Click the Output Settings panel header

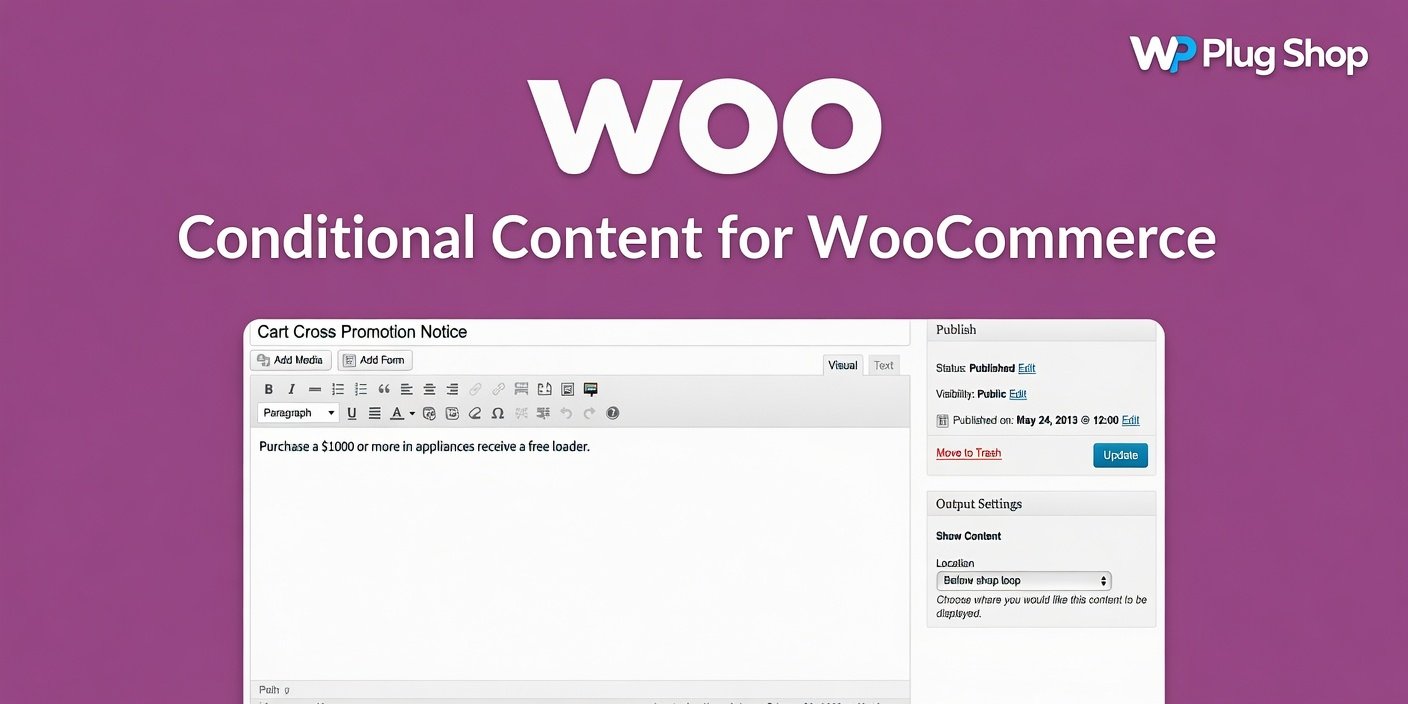[1041, 504]
